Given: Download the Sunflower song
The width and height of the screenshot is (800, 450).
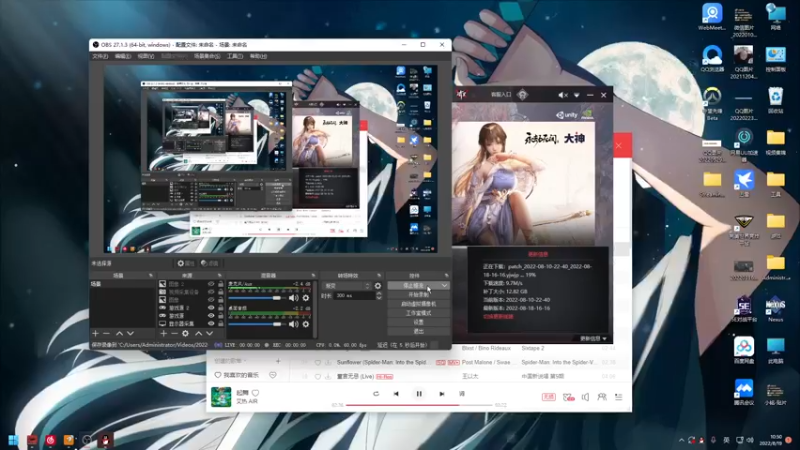Looking at the screenshot, I should pyautogui.click(x=328, y=362).
